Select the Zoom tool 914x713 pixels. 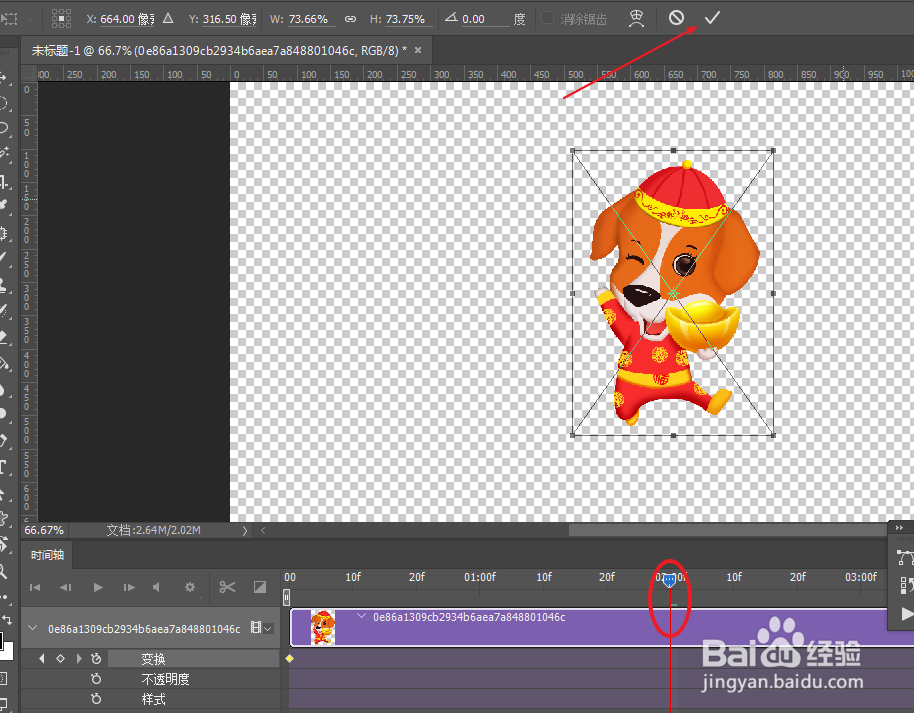pyautogui.click(x=10, y=569)
